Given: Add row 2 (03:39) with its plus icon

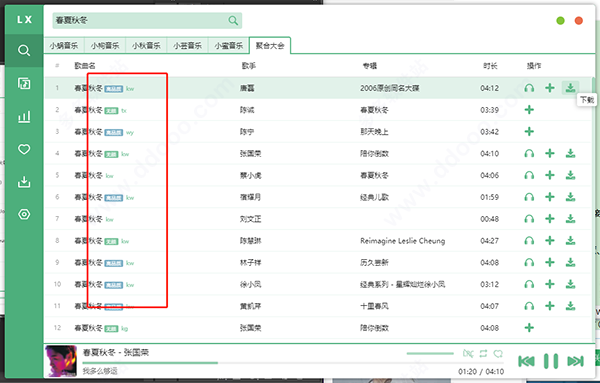Looking at the screenshot, I should pyautogui.click(x=529, y=110).
